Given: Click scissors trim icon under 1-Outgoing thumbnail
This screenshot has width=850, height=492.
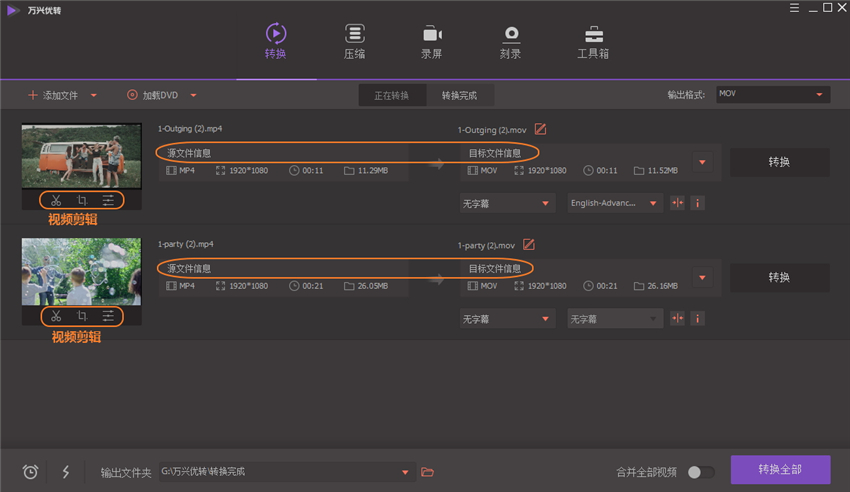Looking at the screenshot, I should [x=56, y=201].
